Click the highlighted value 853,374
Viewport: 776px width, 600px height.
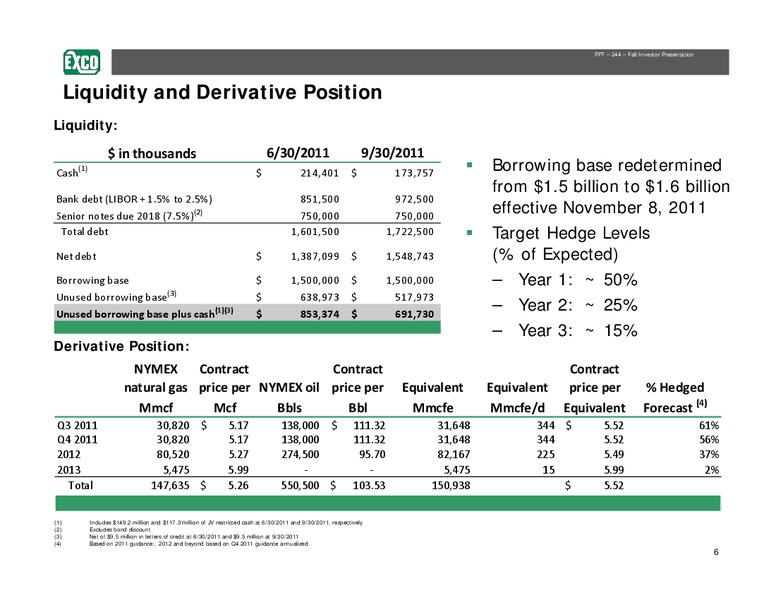point(320,314)
